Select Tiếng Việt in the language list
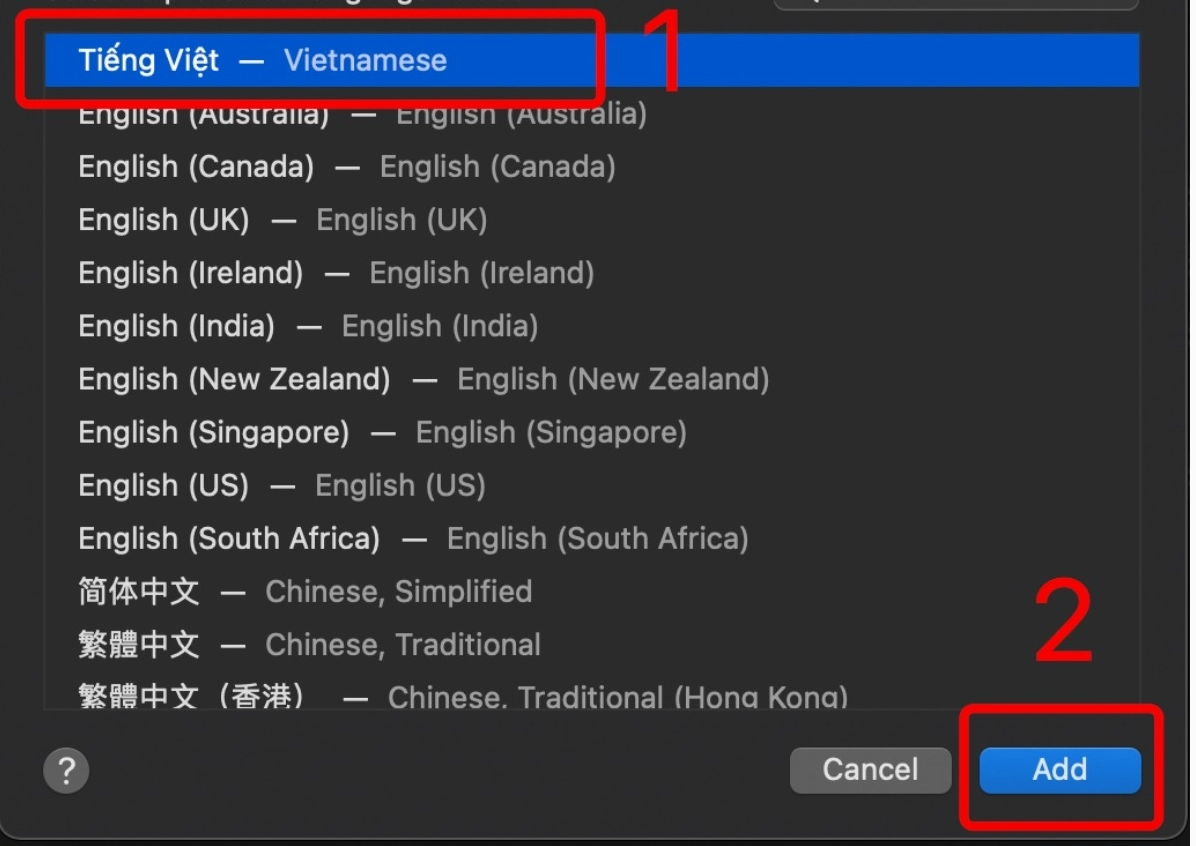The width and height of the screenshot is (1196, 846). click(x=149, y=60)
